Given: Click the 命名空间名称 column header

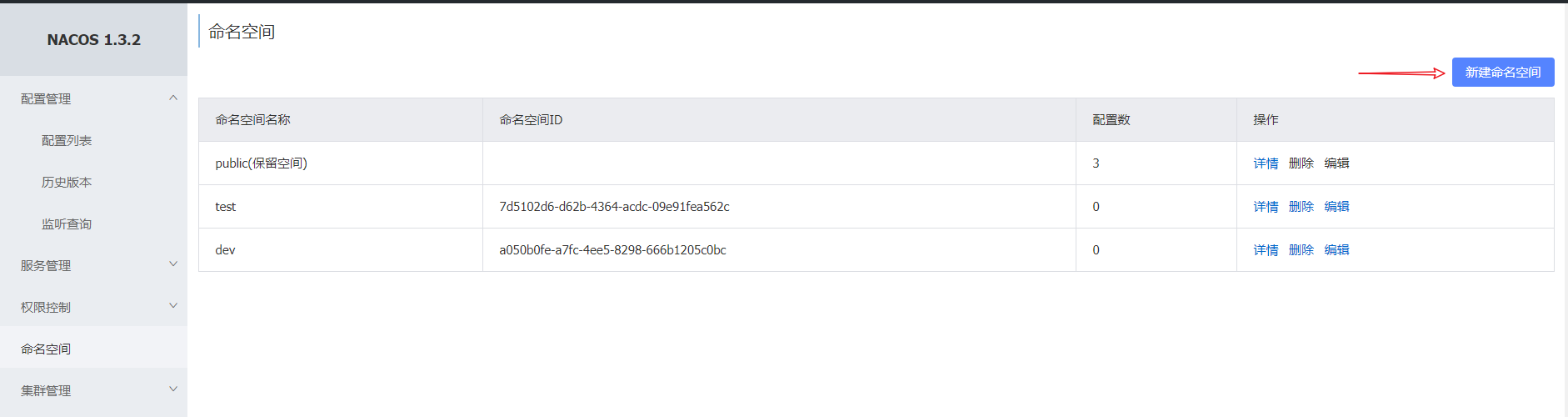Looking at the screenshot, I should click(x=252, y=120).
